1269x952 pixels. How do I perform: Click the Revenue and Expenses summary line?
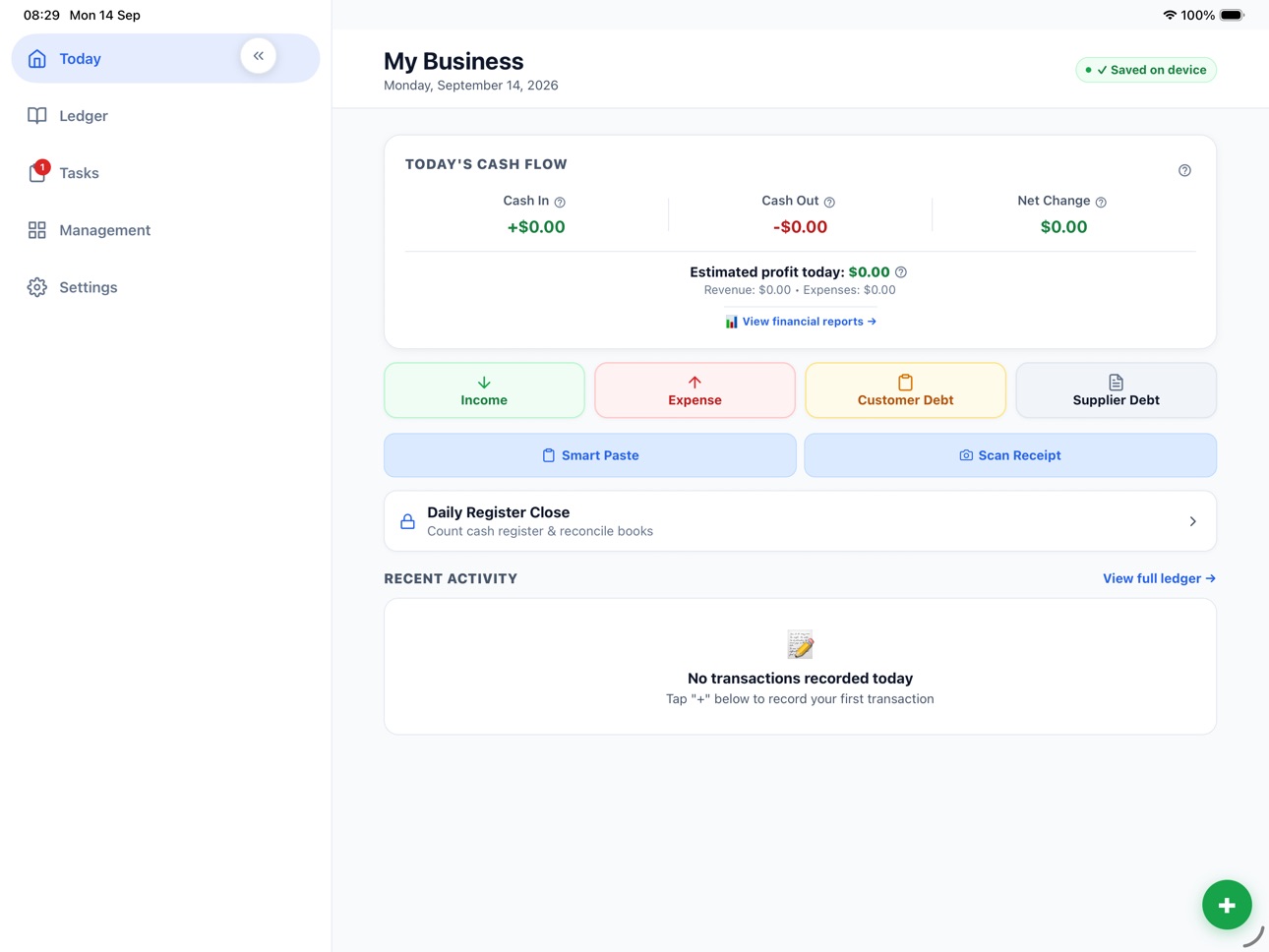pos(800,290)
